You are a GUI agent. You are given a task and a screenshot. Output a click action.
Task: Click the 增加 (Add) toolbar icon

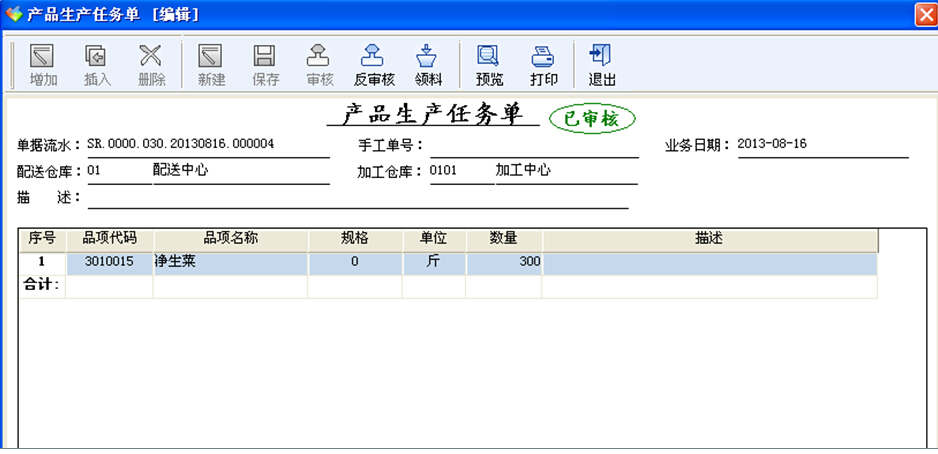click(x=42, y=65)
